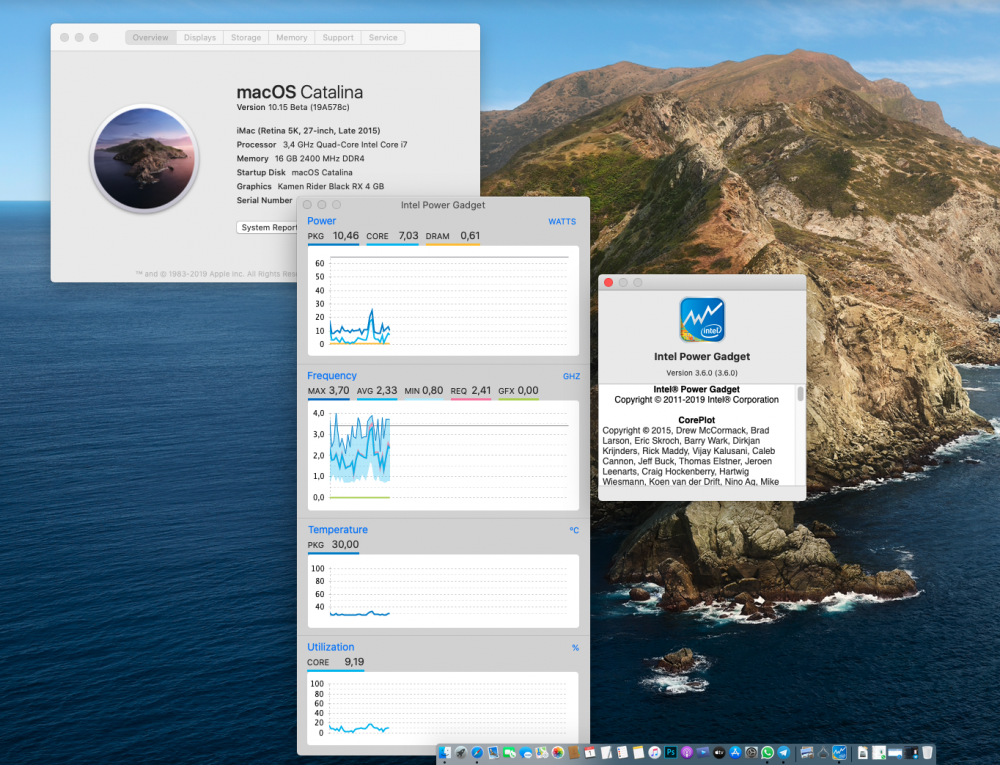The image size is (1000, 765).
Task: Click the Frequency graph area
Action: pos(443,455)
